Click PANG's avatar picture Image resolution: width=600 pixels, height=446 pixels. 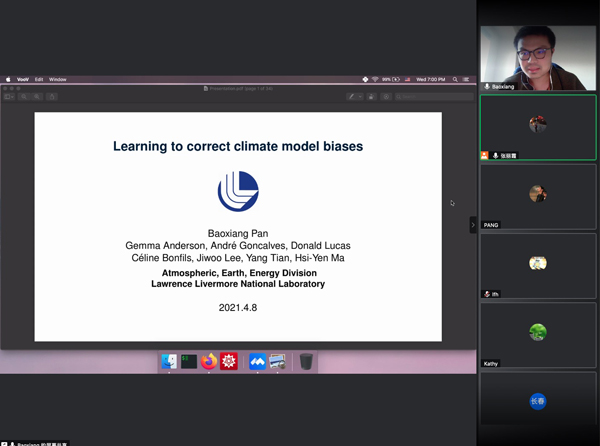click(538, 194)
